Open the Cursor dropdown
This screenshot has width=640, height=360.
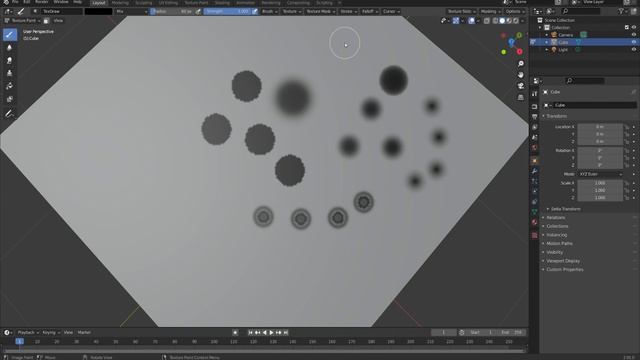391,11
